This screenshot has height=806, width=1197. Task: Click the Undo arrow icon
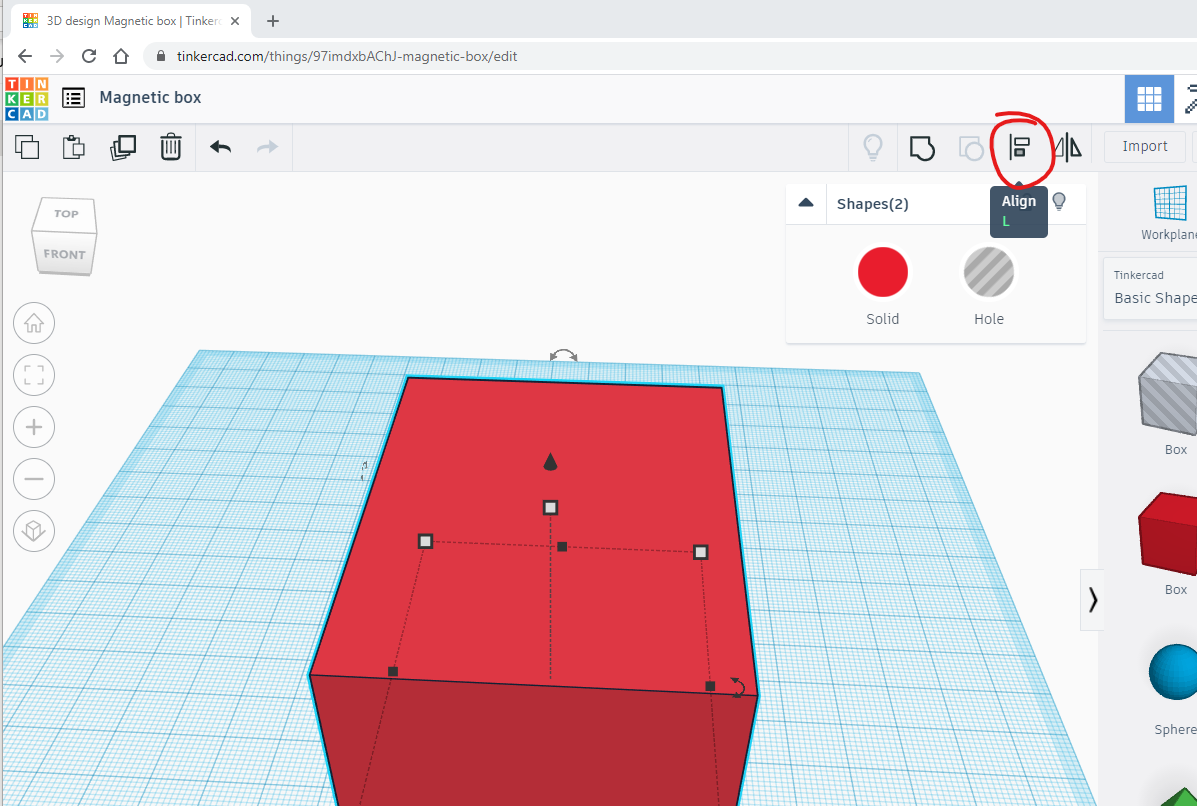(x=221, y=146)
